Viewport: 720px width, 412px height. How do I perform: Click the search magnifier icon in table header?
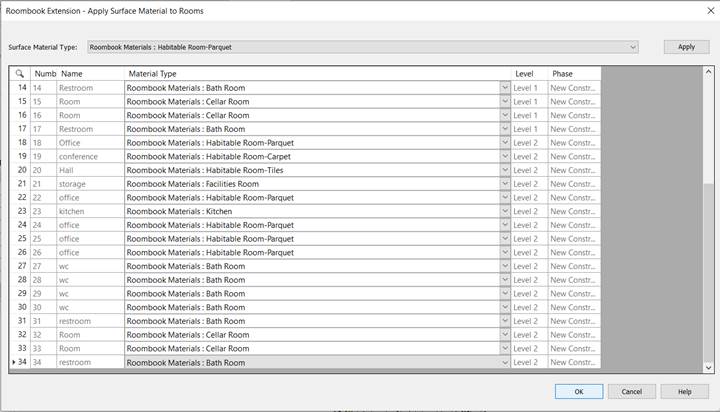(x=20, y=73)
